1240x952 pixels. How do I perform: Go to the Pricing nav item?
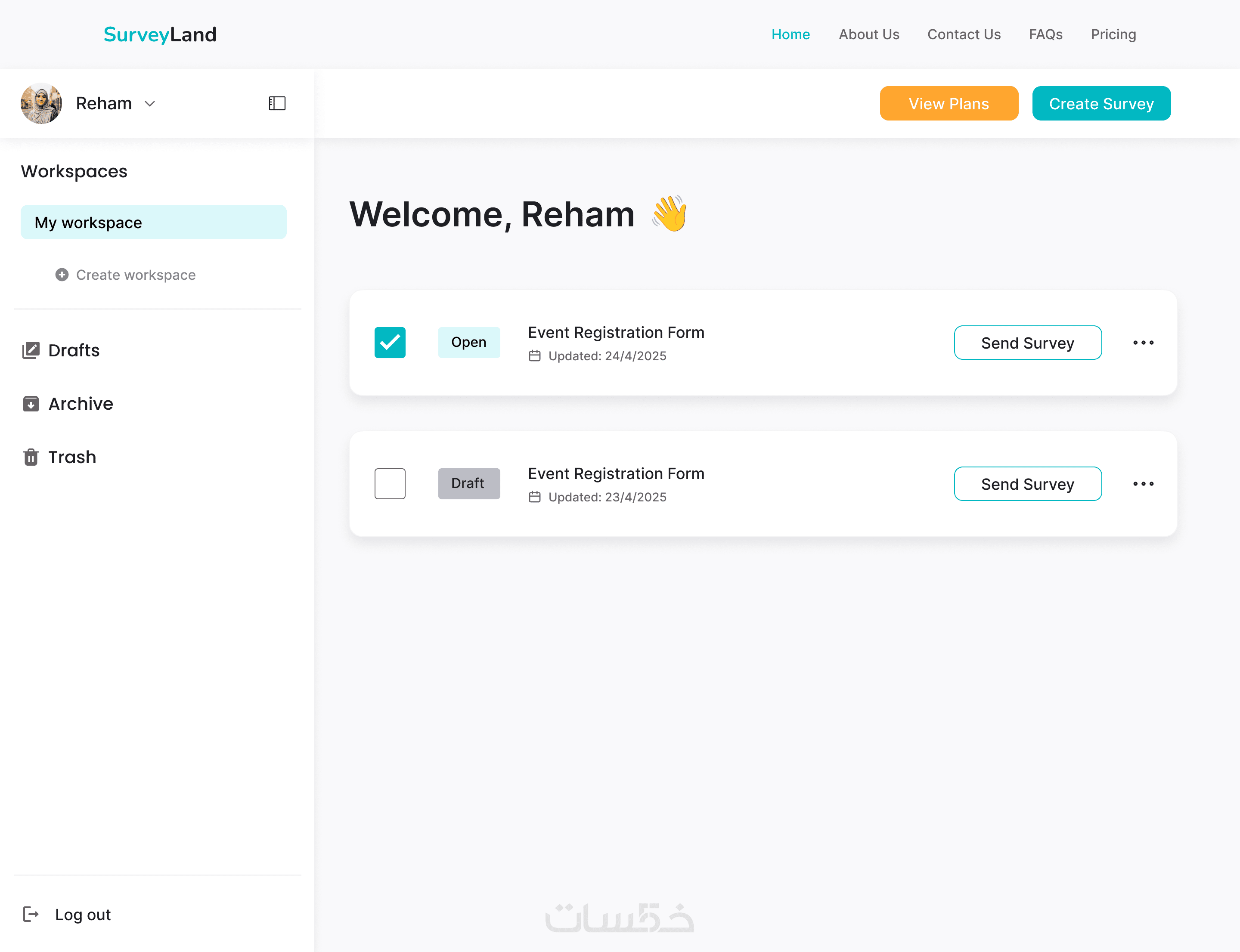point(1113,34)
